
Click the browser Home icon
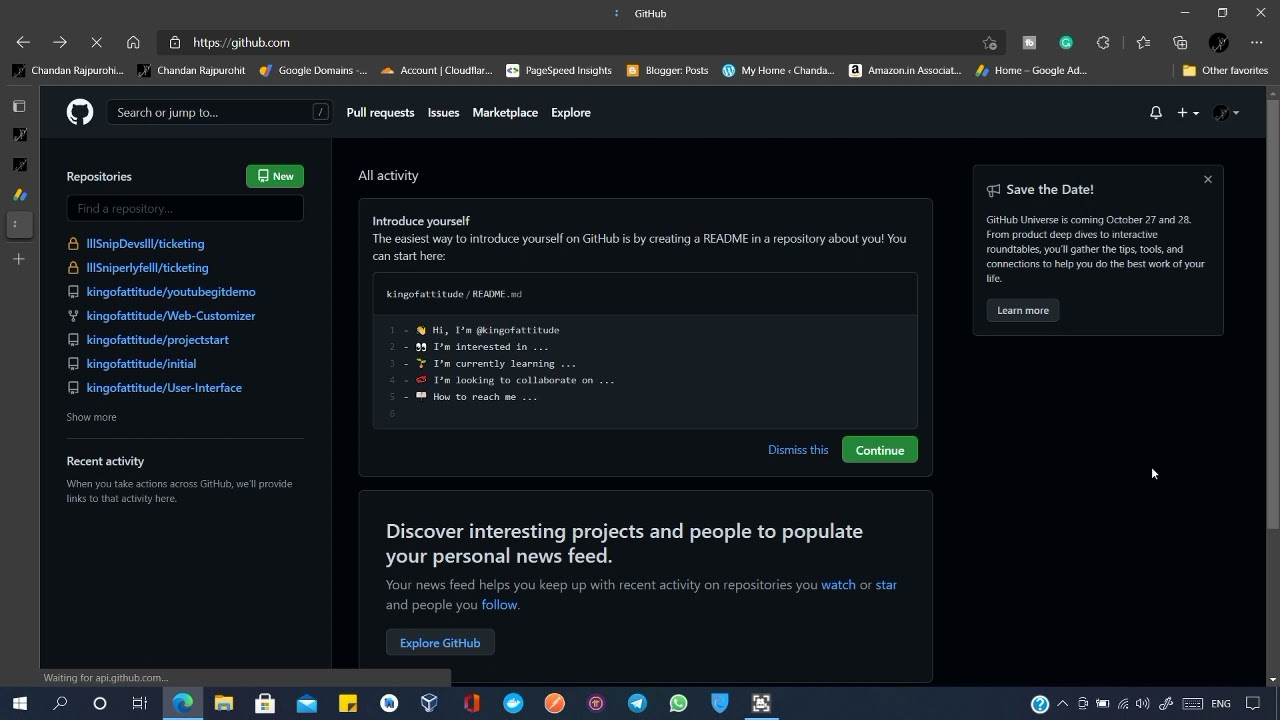pos(133,42)
